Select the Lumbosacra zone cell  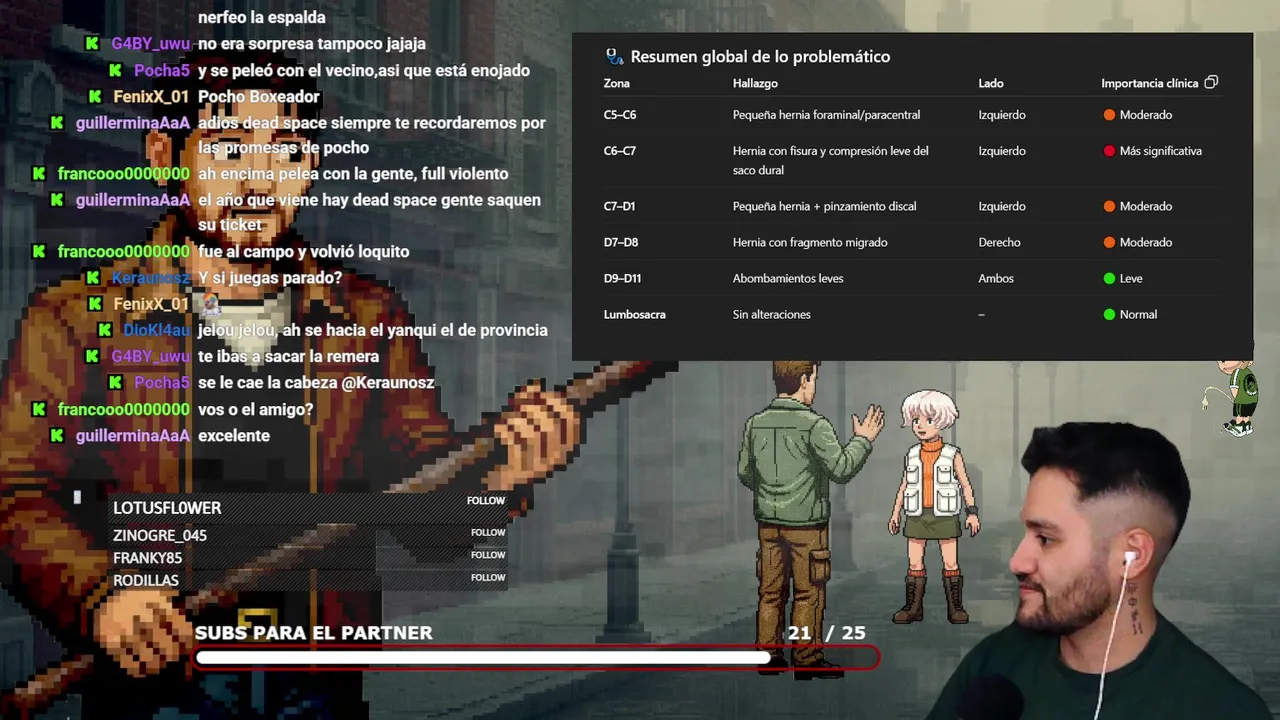point(634,314)
